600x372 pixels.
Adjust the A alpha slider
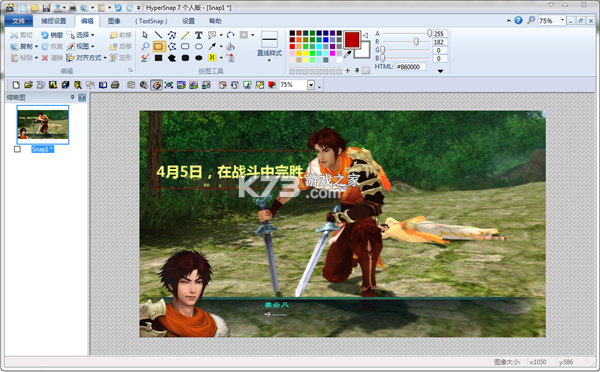[429, 33]
